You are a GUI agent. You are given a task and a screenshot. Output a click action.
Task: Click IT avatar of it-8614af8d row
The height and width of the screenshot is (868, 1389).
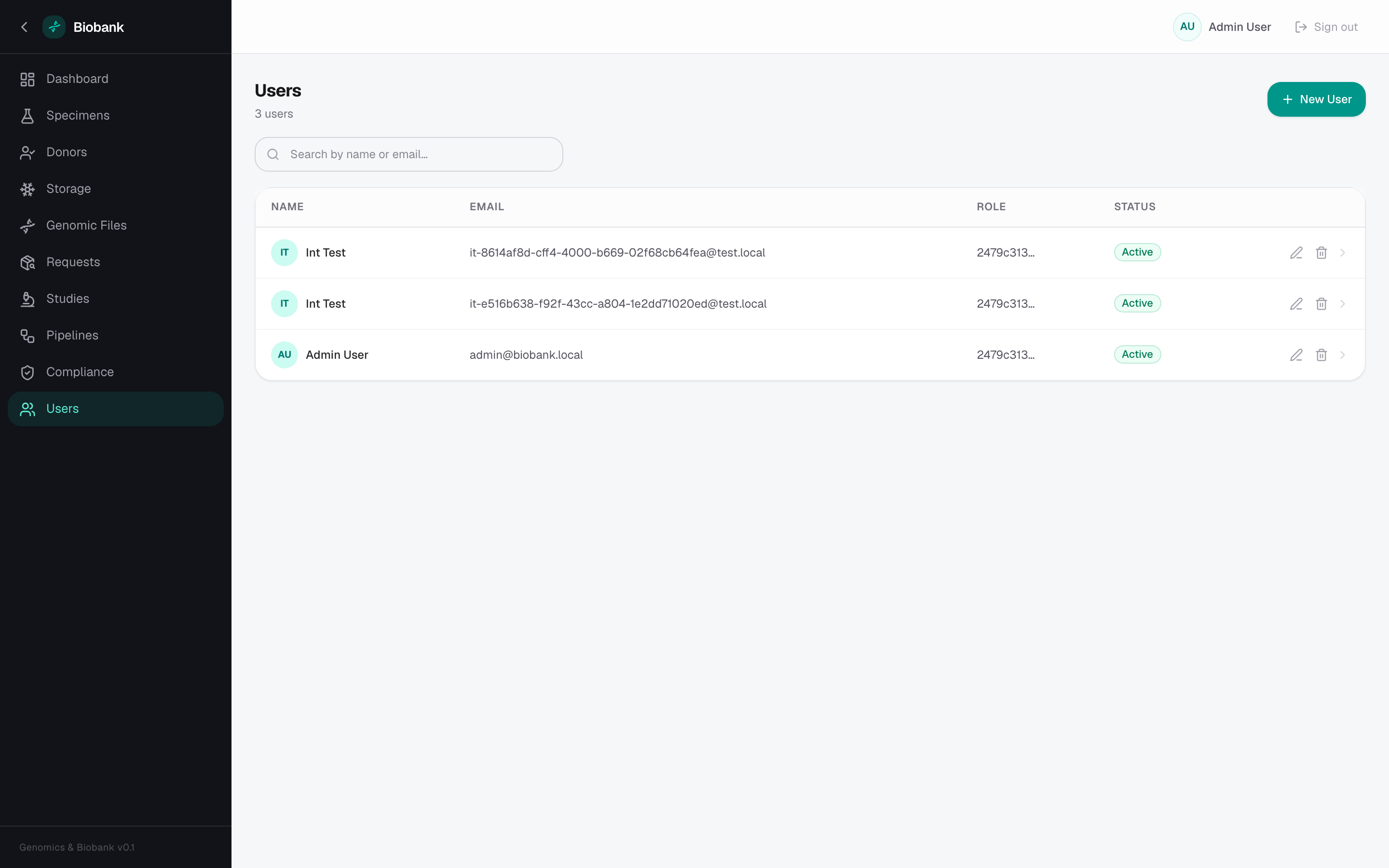point(284,253)
